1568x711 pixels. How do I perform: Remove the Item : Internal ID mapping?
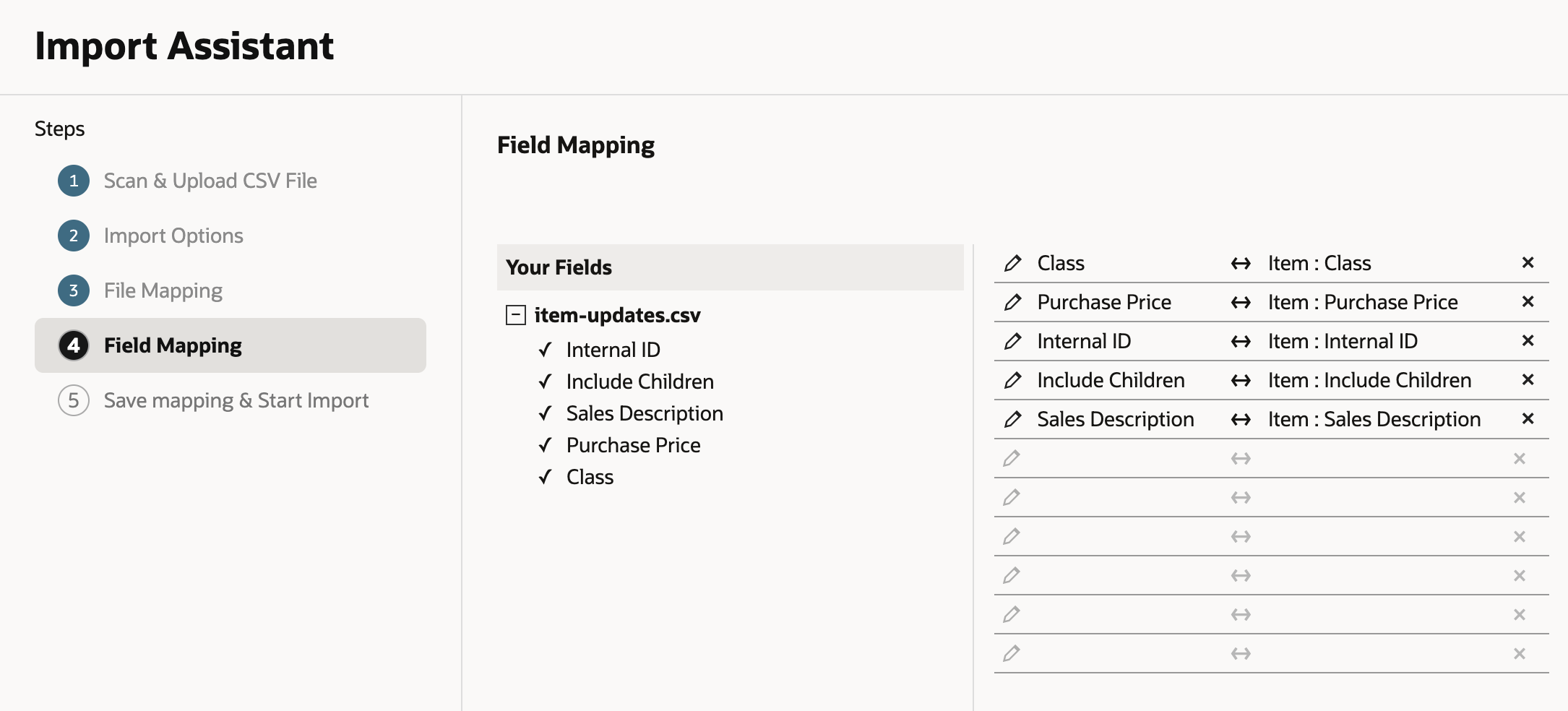pyautogui.click(x=1528, y=340)
